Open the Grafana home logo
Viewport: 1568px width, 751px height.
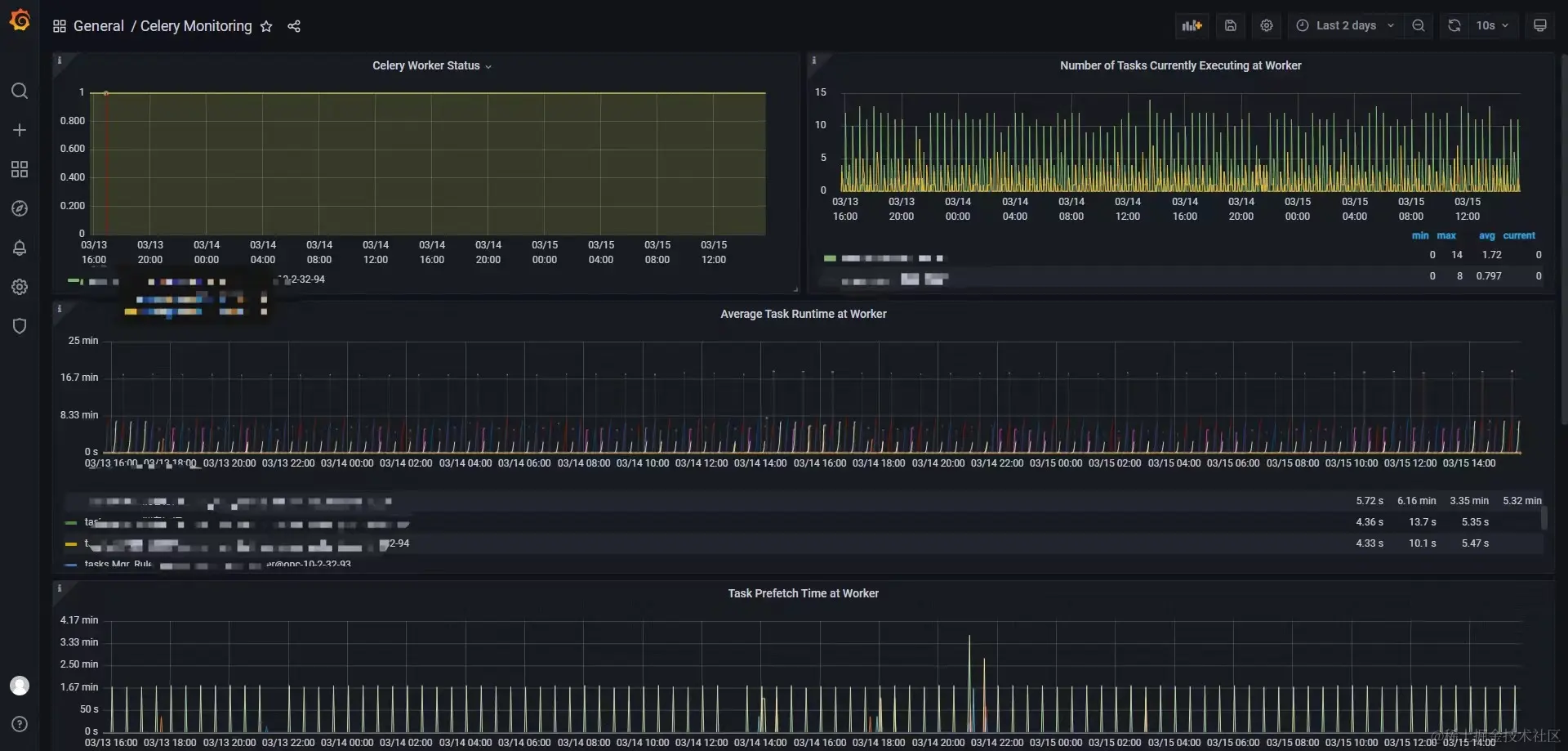tap(20, 20)
